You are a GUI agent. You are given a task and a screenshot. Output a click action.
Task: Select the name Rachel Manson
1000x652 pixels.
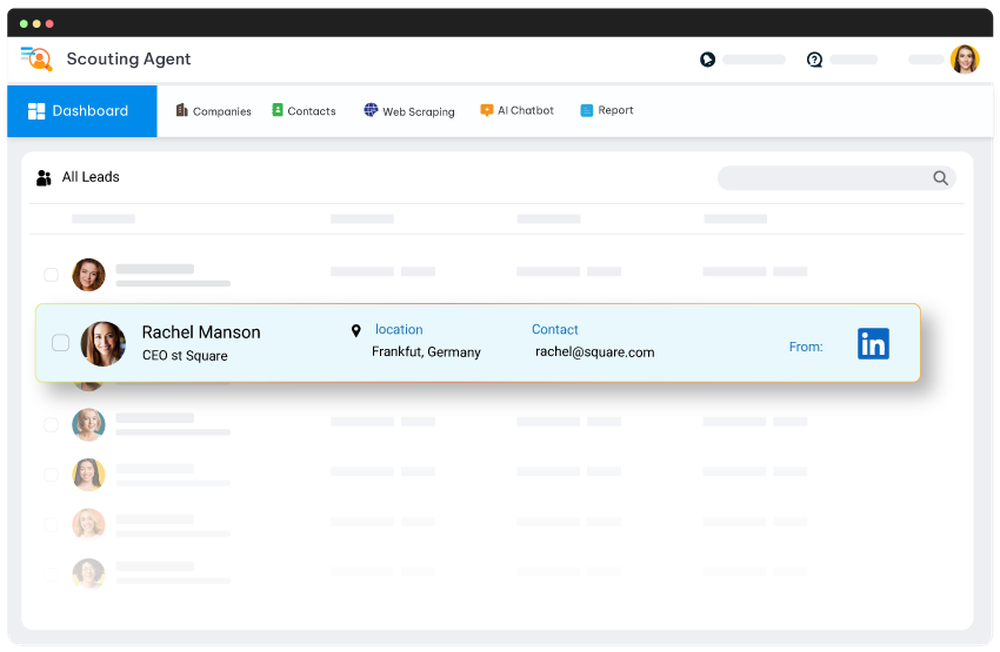201,332
